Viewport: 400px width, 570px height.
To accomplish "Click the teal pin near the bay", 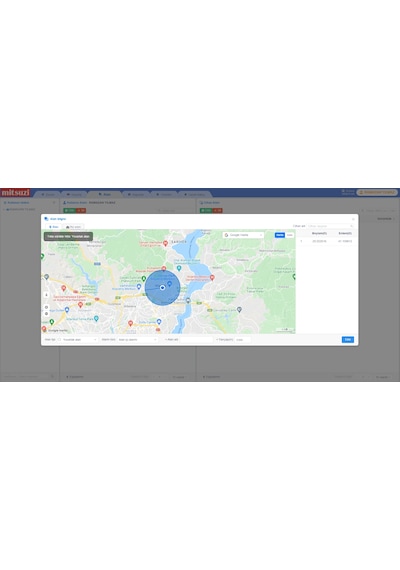I will (179, 268).
